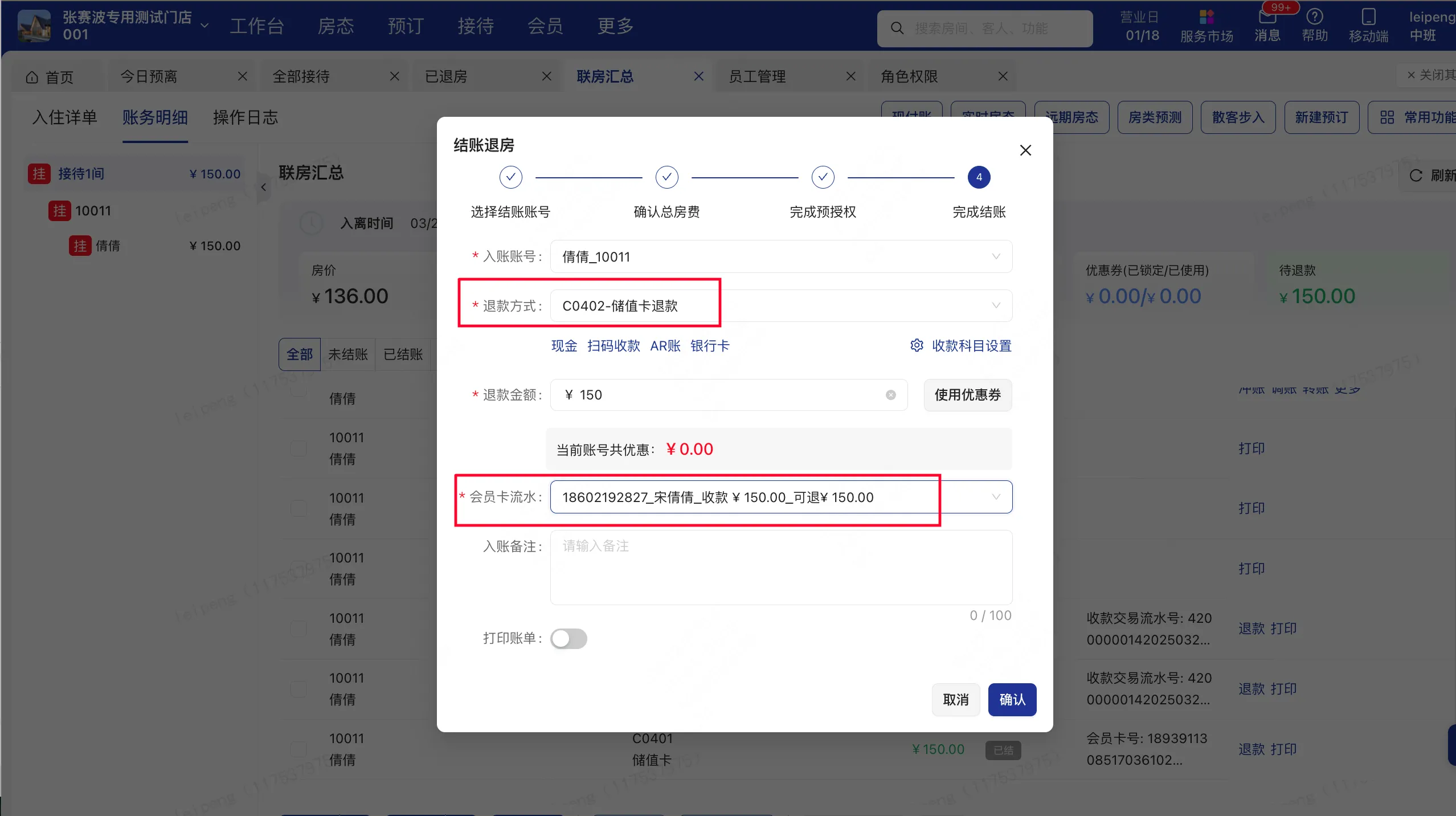Close the 联房汇总 tab
1456x816 pixels.
[699, 76]
